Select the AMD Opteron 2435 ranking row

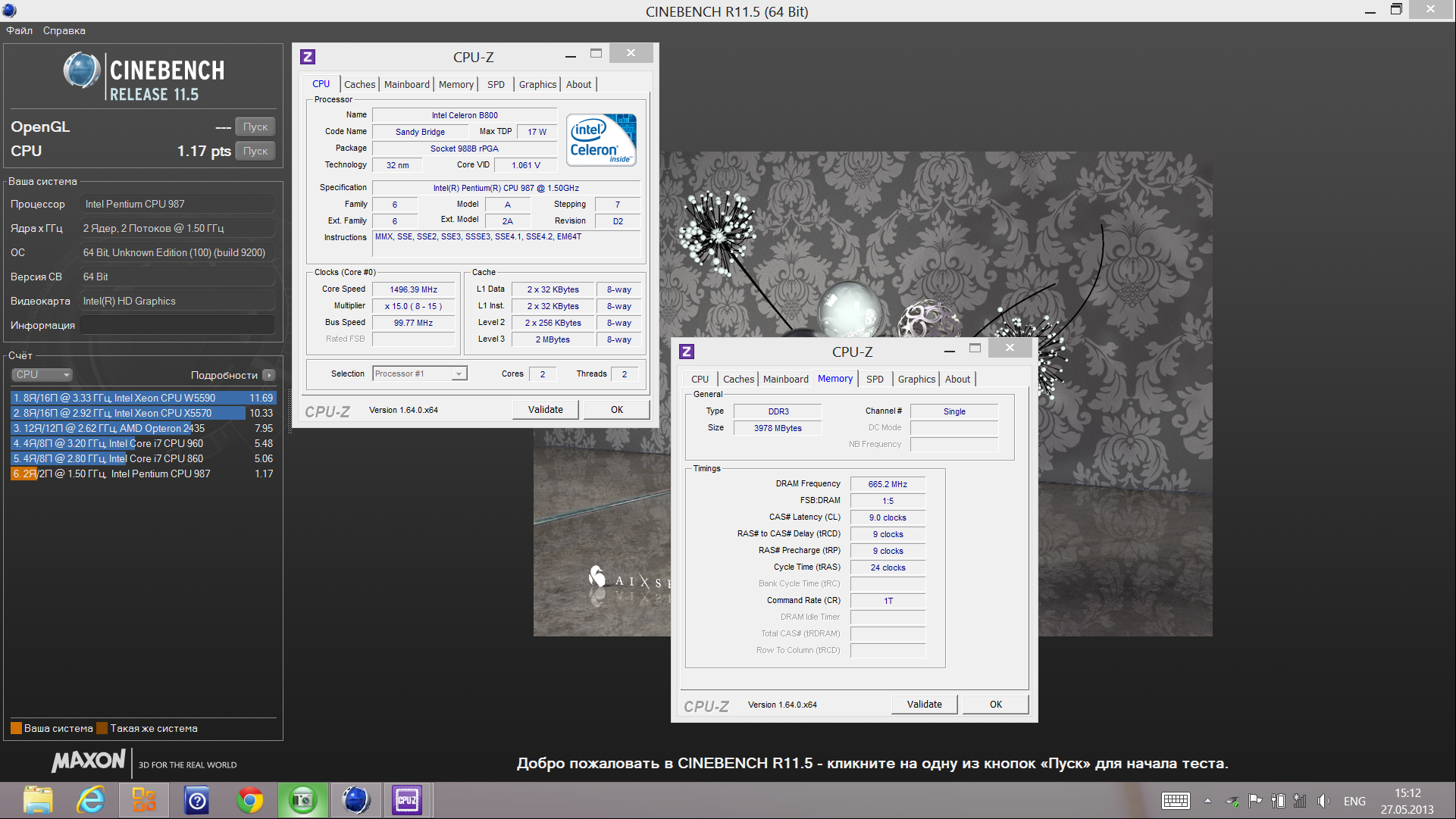[143, 428]
